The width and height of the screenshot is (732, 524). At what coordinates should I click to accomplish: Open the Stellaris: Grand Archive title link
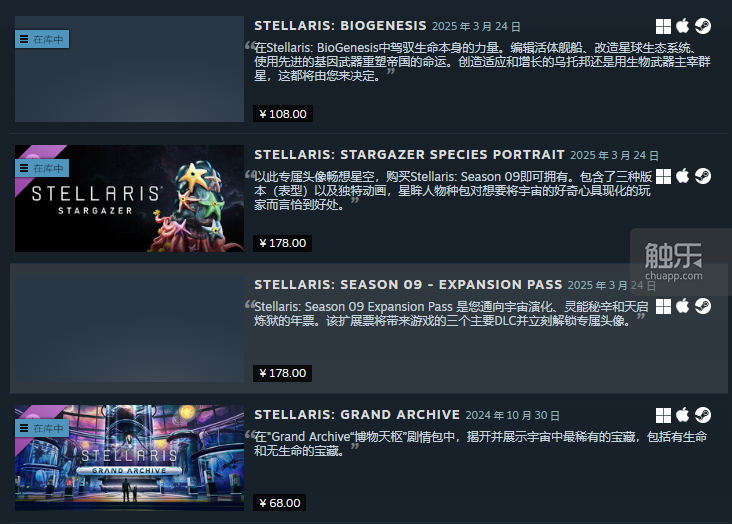[x=357, y=415]
